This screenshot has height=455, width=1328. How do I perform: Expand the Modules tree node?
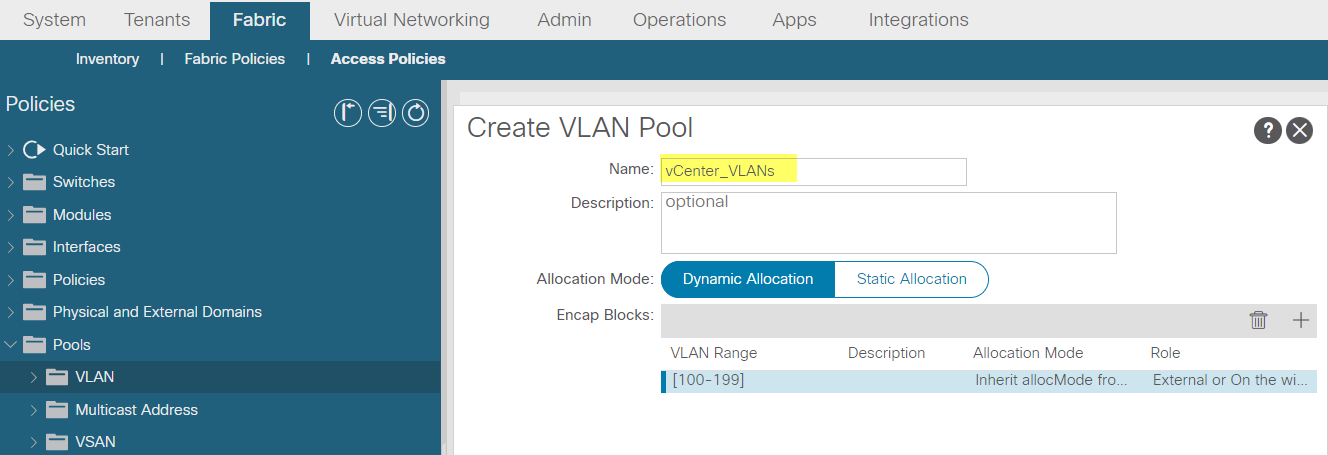click(11, 215)
